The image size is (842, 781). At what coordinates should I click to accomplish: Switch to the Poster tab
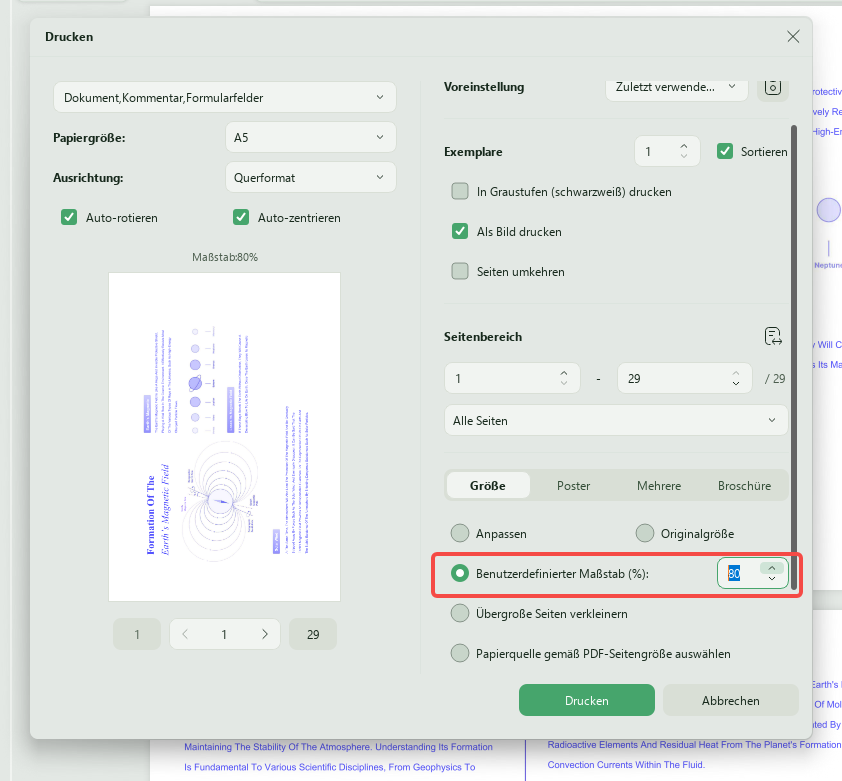point(573,486)
